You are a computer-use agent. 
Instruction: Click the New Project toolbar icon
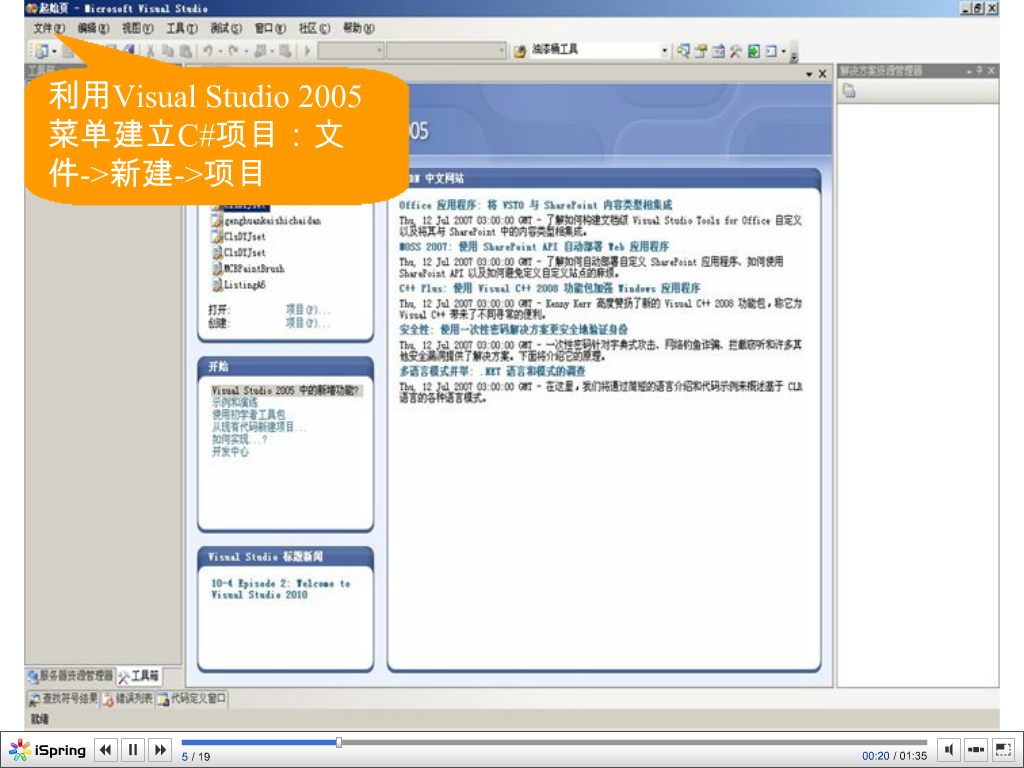42,51
